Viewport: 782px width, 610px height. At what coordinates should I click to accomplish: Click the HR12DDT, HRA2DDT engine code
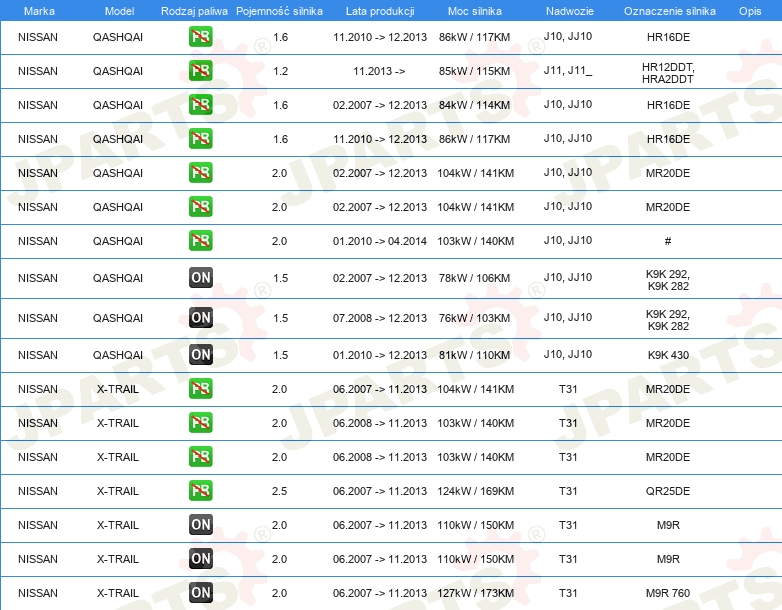click(668, 73)
